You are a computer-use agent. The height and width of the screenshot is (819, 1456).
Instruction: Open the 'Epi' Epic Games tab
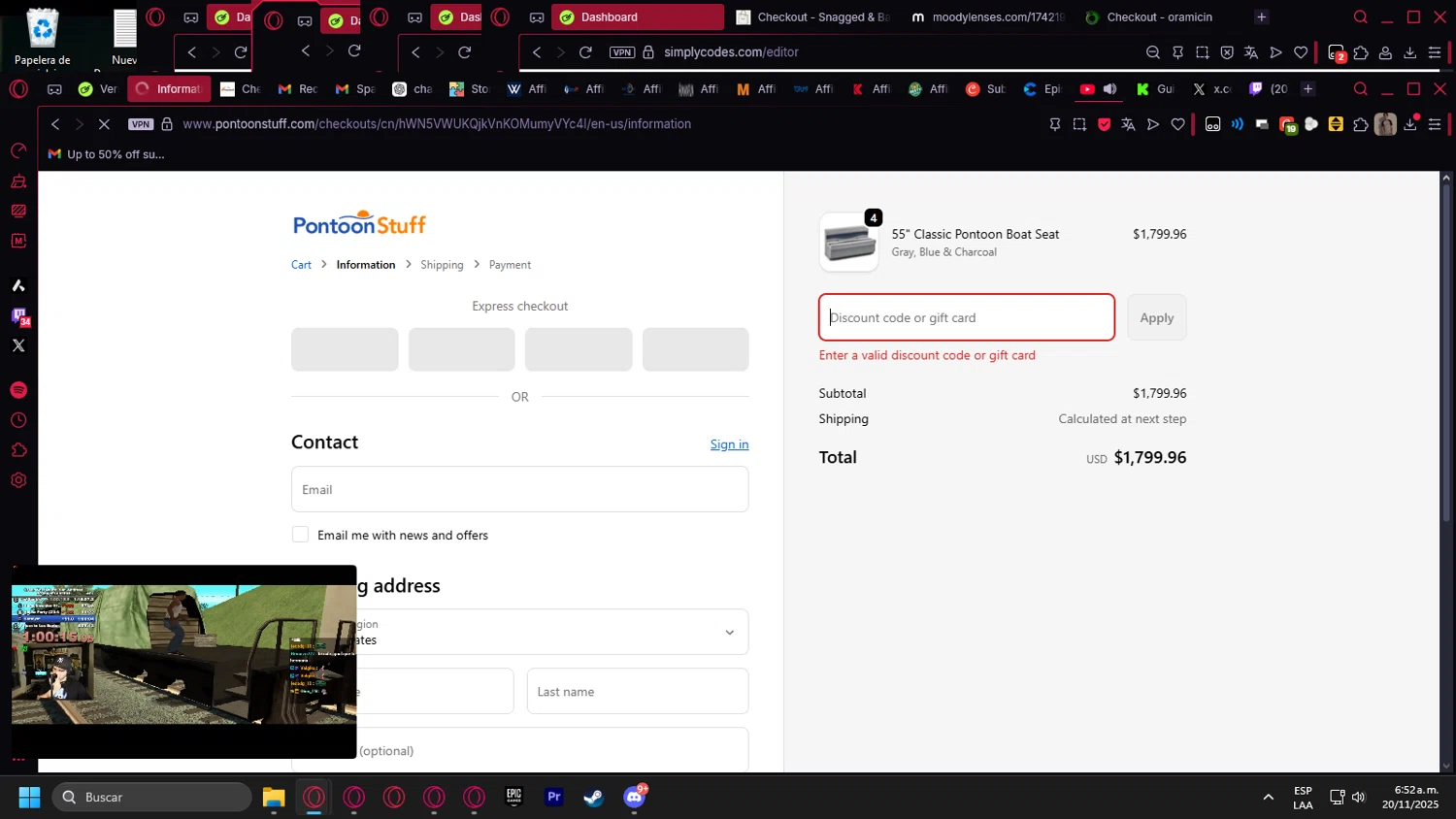(1042, 89)
